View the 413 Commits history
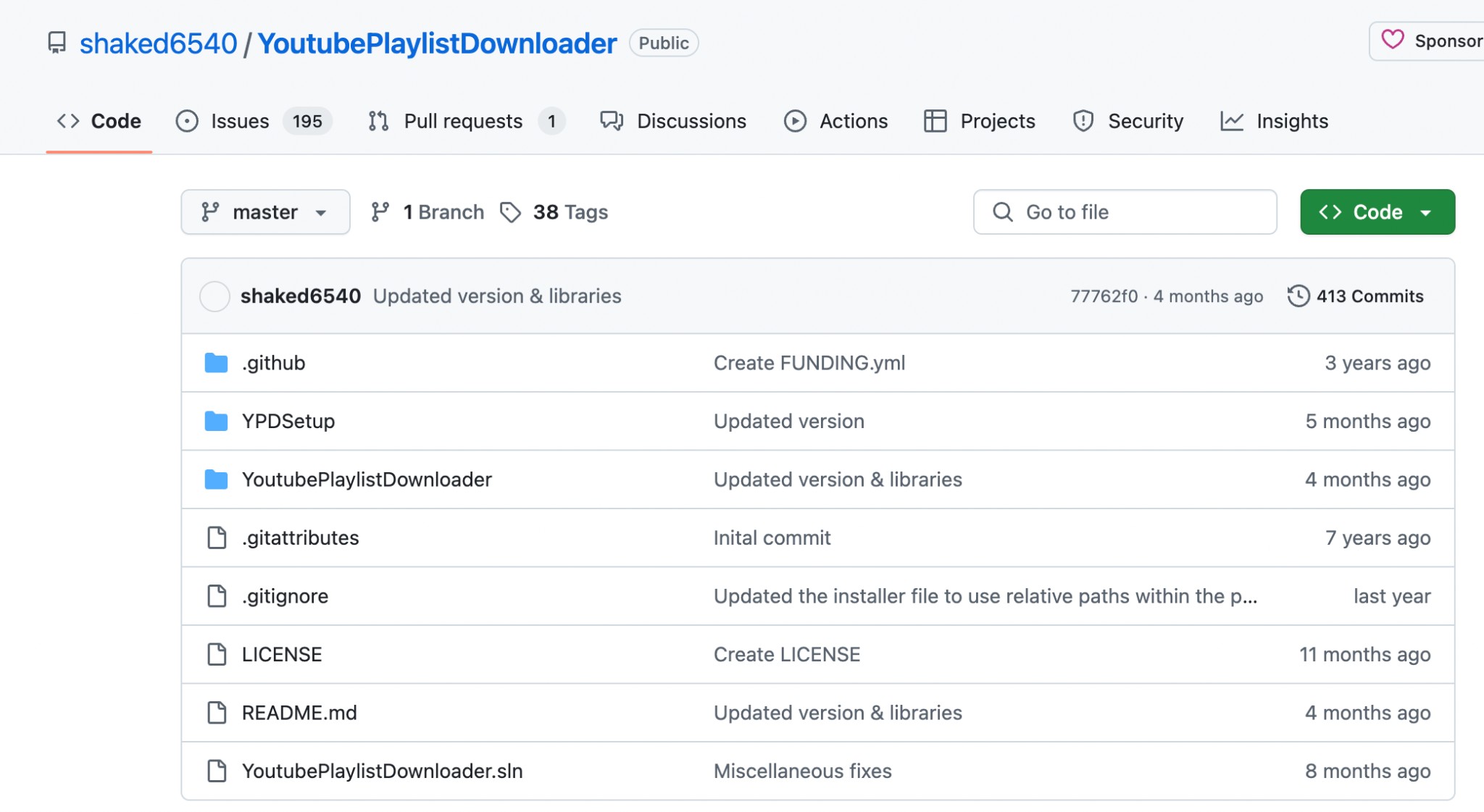This screenshot has height=812, width=1484. pos(1356,296)
